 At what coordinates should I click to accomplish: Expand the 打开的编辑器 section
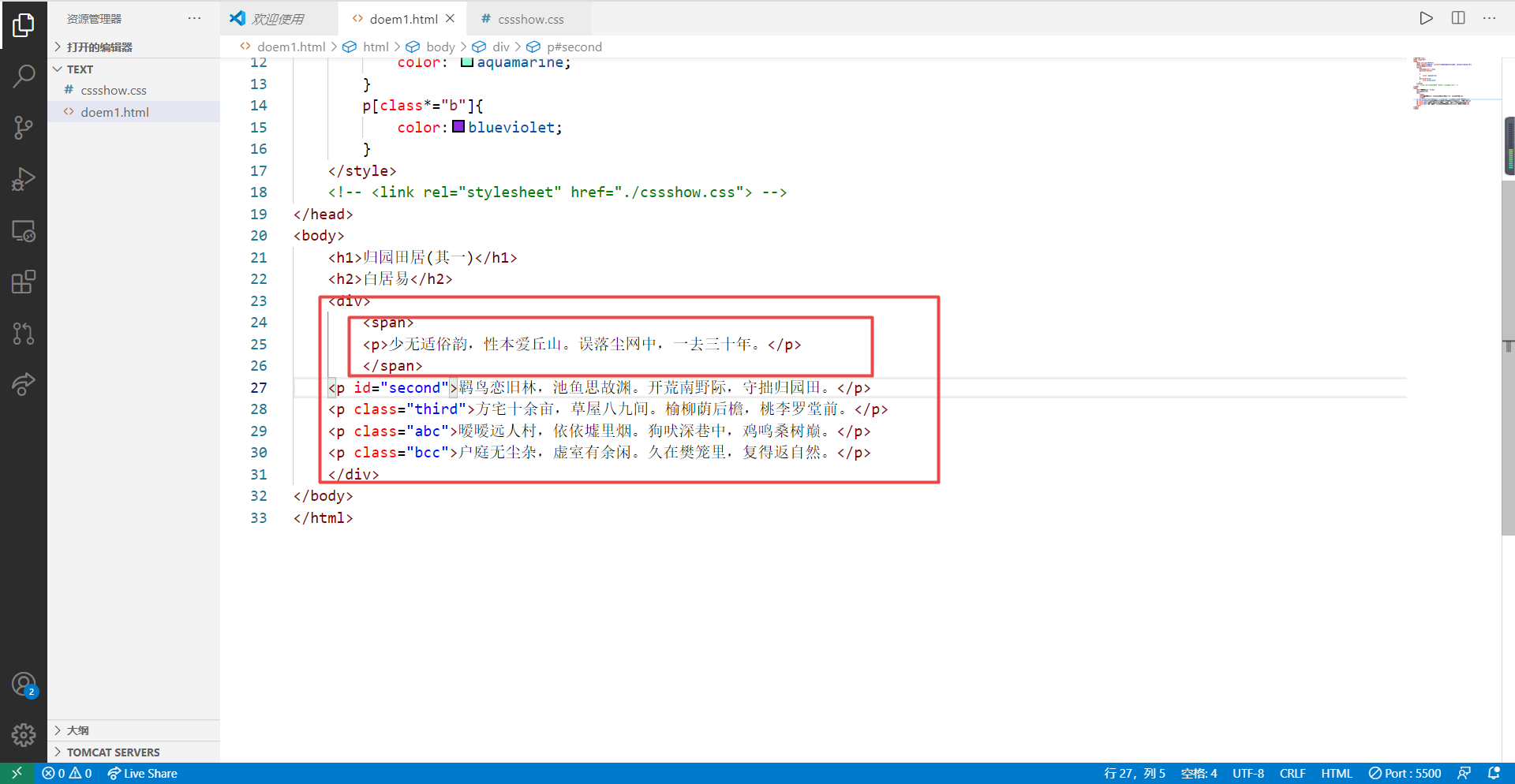pos(133,47)
